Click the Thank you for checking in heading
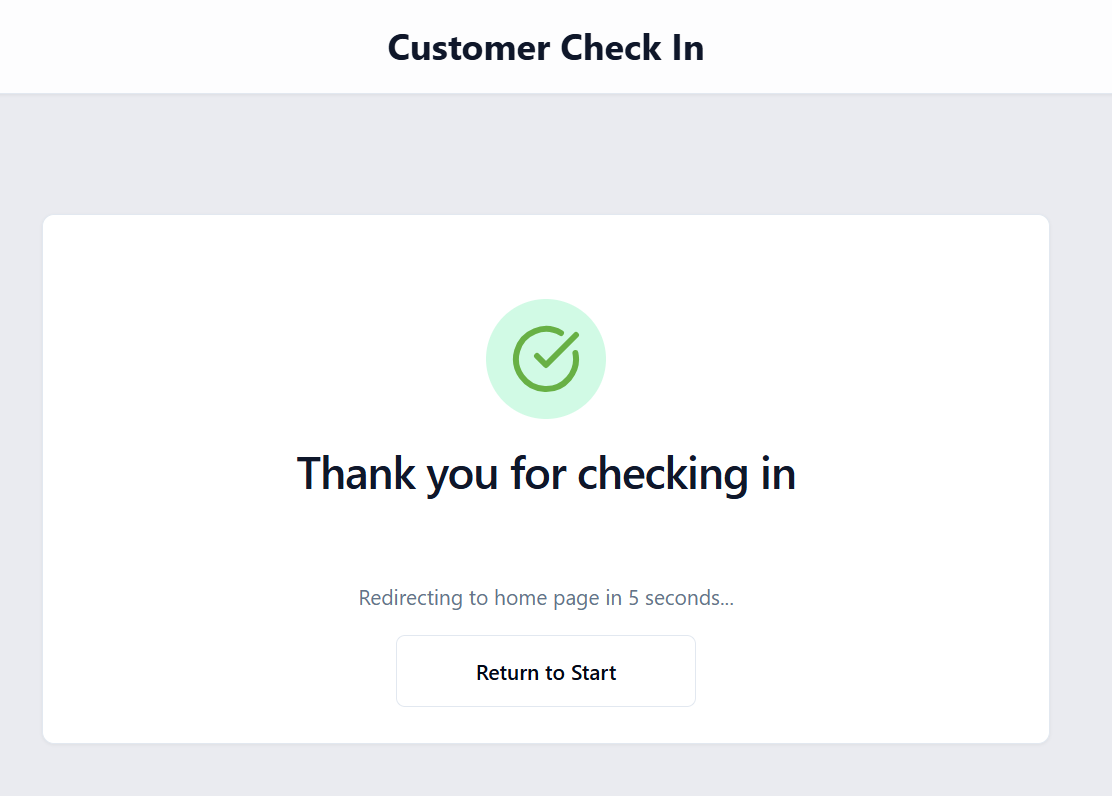 point(546,473)
